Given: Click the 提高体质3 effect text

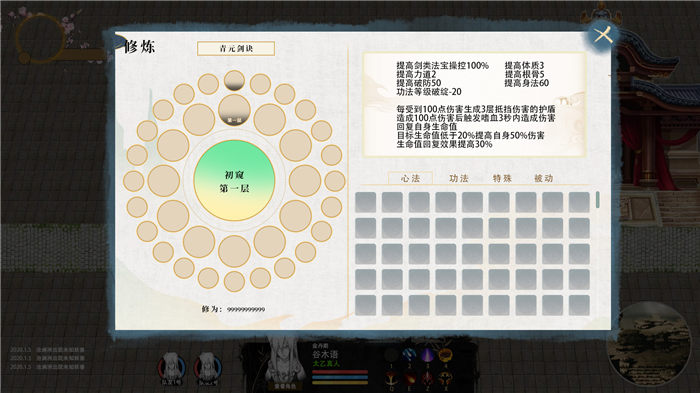Looking at the screenshot, I should tap(525, 66).
